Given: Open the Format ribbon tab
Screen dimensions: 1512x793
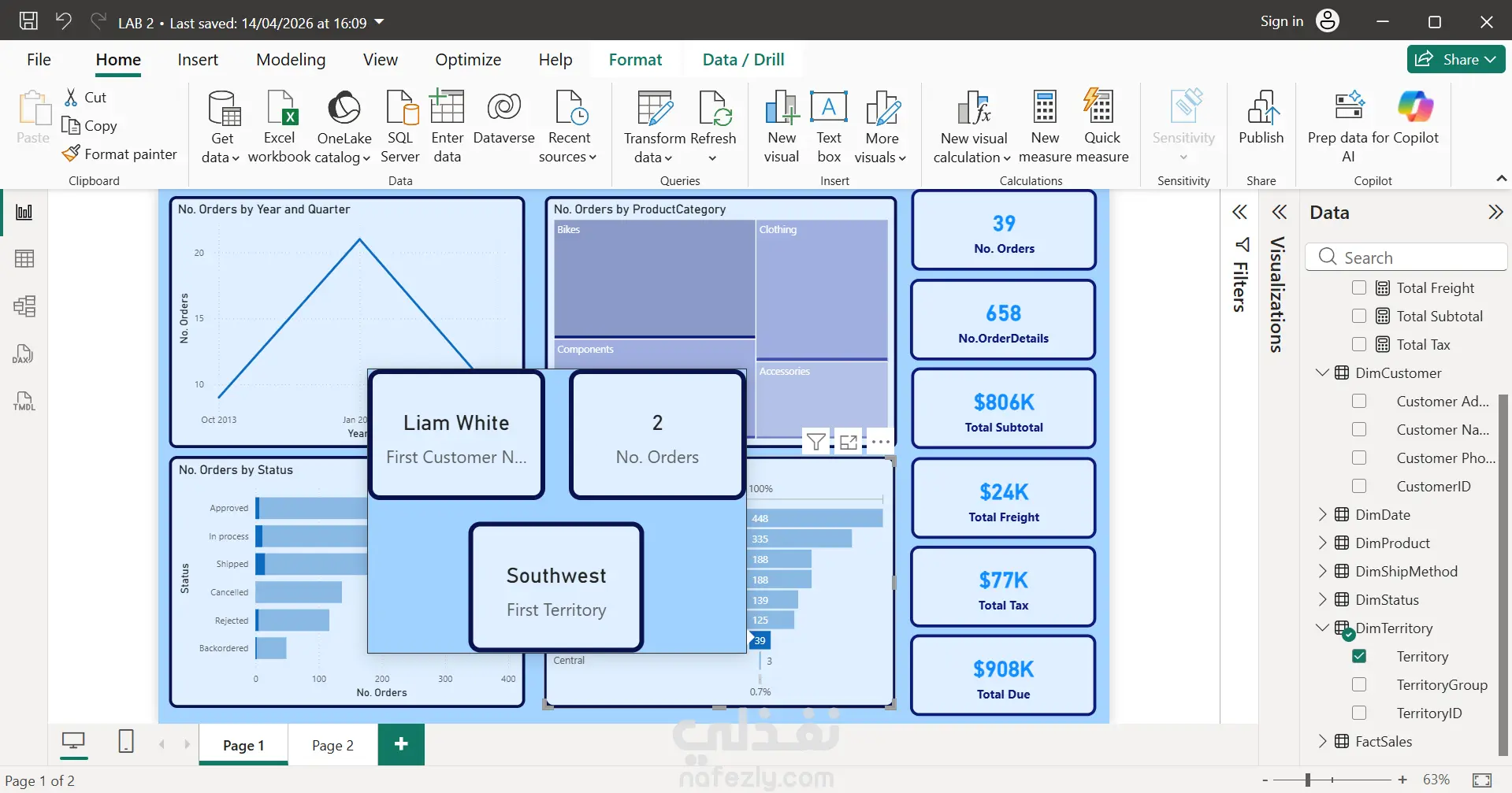Looking at the screenshot, I should pyautogui.click(x=635, y=60).
